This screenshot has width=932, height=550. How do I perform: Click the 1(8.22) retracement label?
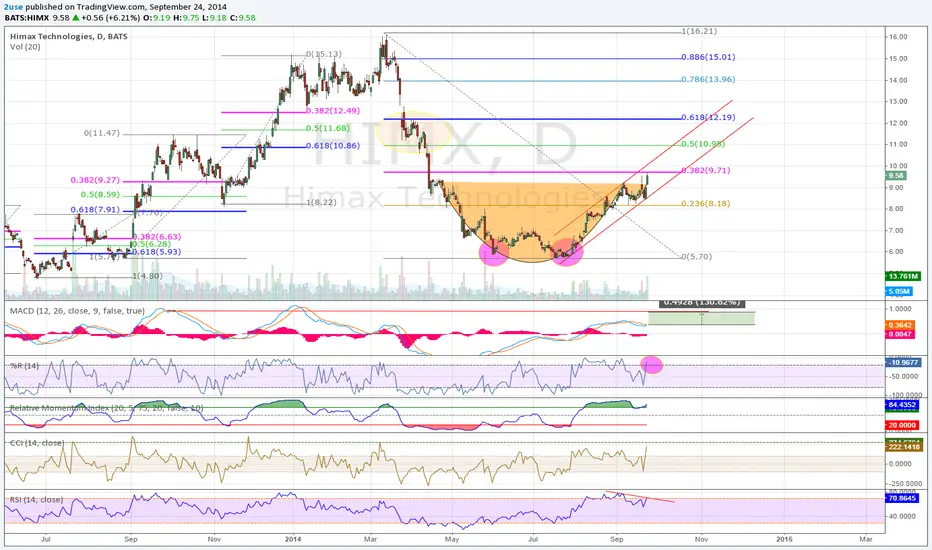(x=322, y=202)
